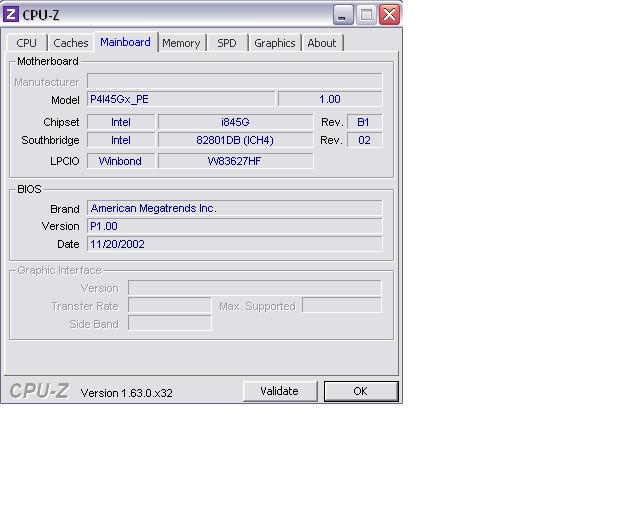Image resolution: width=640 pixels, height=512 pixels.
Task: Show the About tab
Action: click(x=322, y=43)
